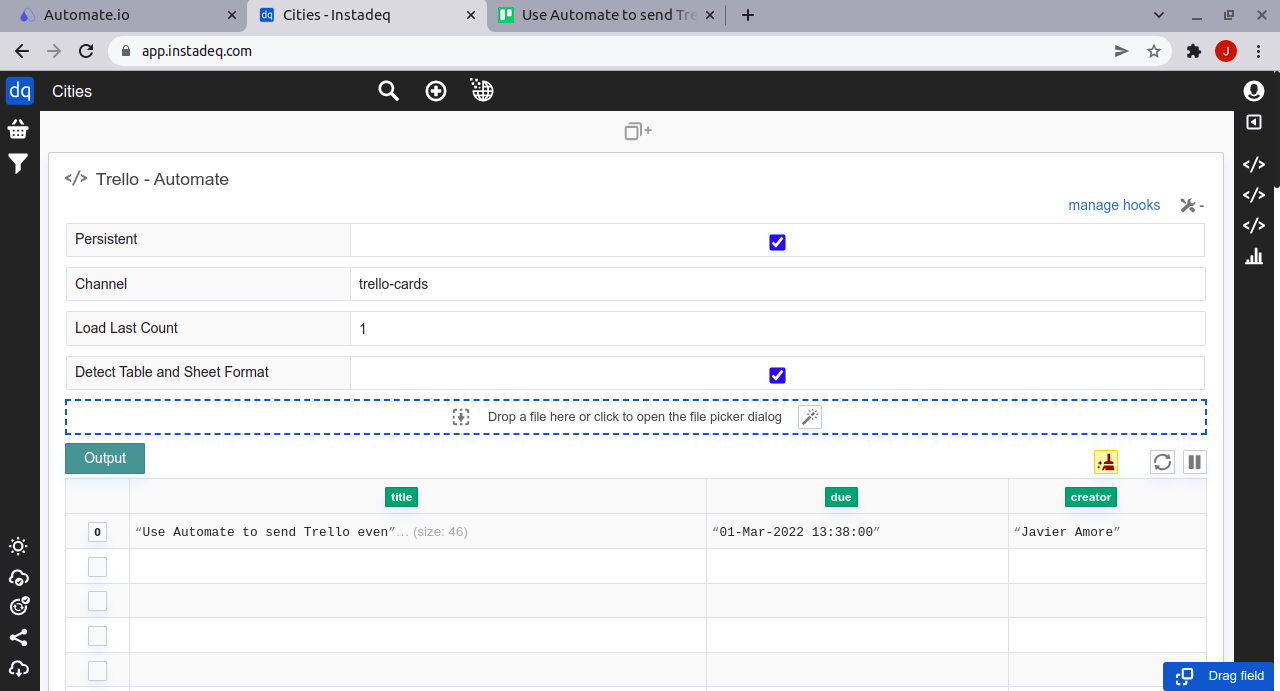
Task: Click the creator column header tag
Action: (x=1091, y=497)
